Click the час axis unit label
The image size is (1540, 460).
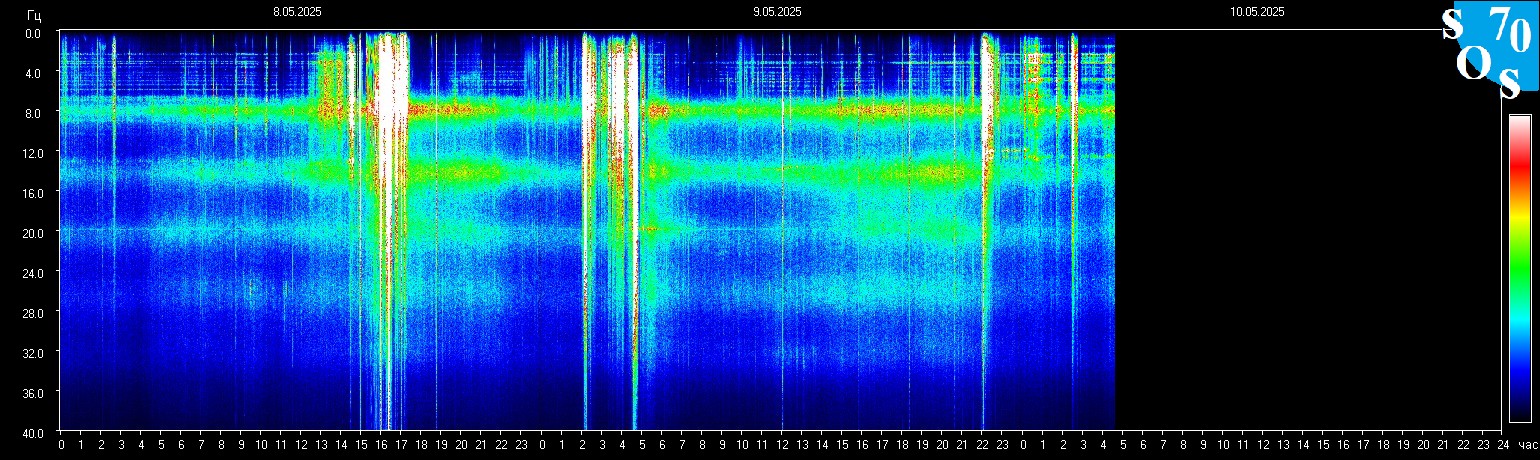point(1526,445)
